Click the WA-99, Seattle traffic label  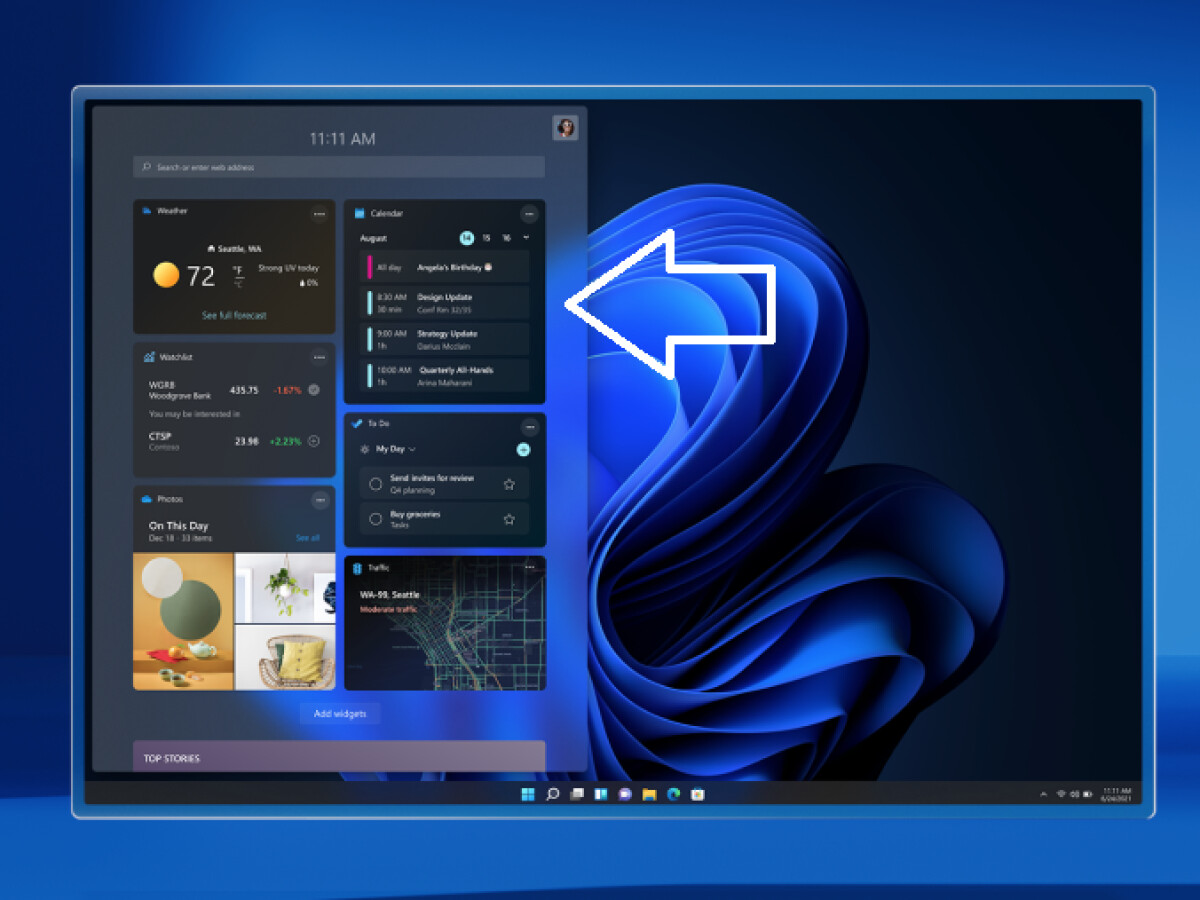tap(390, 595)
